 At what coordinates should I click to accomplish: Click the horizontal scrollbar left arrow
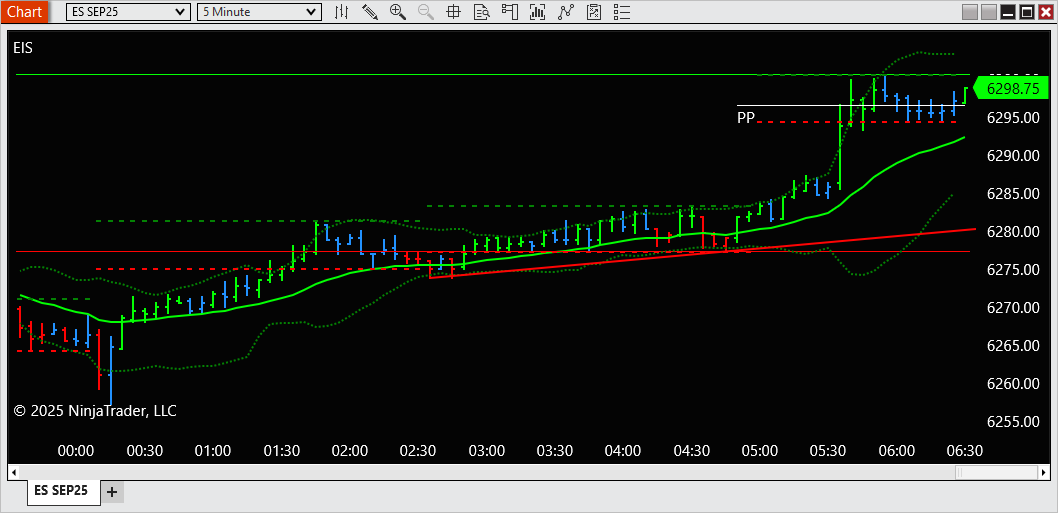pyautogui.click(x=13, y=472)
